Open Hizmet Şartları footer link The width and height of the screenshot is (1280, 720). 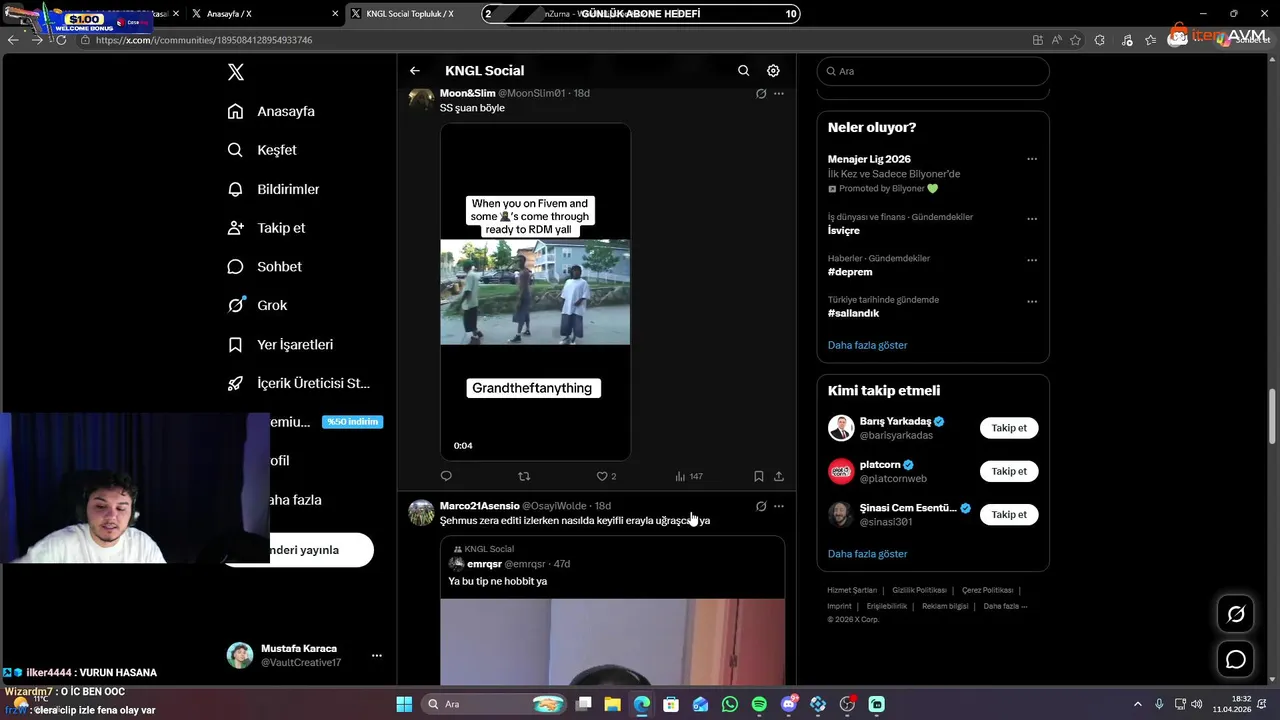pos(852,590)
